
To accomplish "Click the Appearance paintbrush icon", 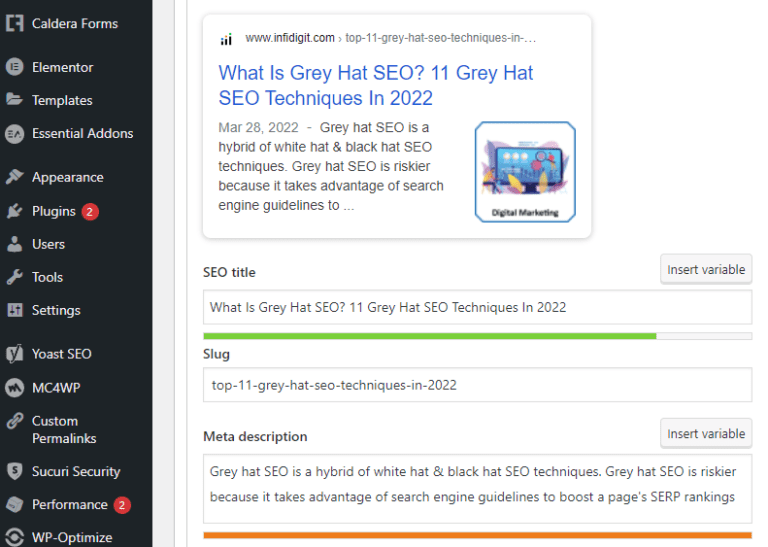I will point(15,177).
